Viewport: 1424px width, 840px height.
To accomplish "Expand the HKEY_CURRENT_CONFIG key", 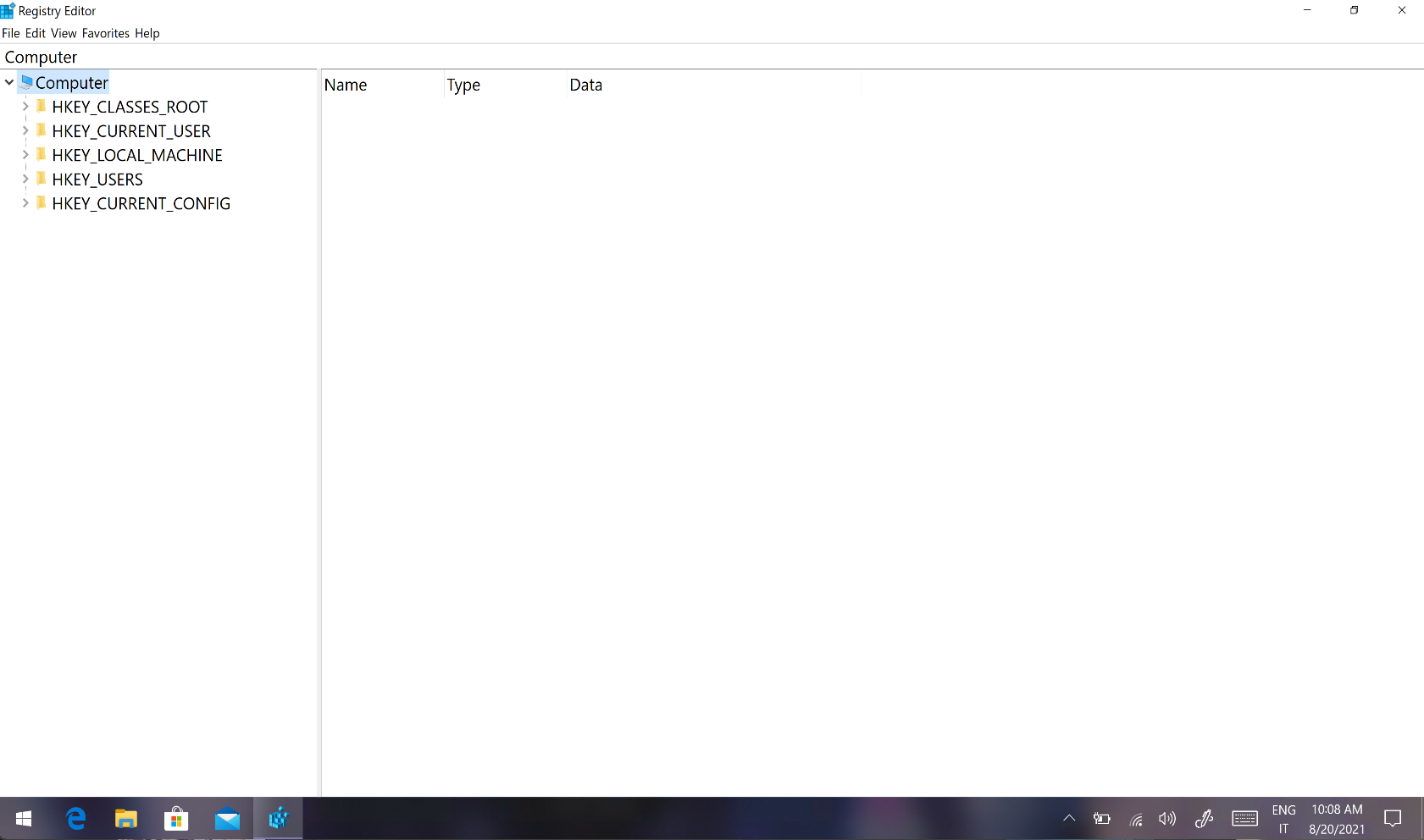I will 25,203.
